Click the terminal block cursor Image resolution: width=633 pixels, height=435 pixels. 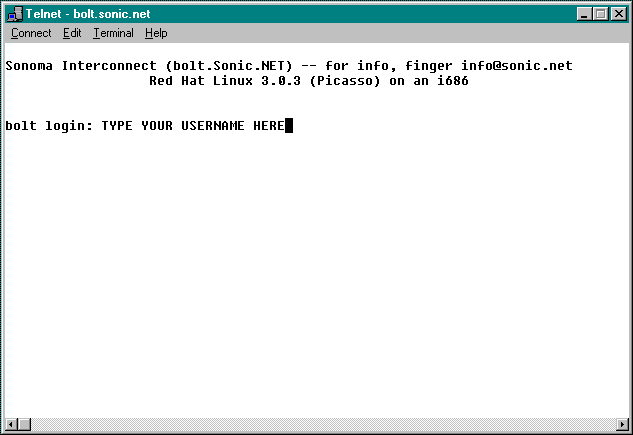tap(289, 125)
